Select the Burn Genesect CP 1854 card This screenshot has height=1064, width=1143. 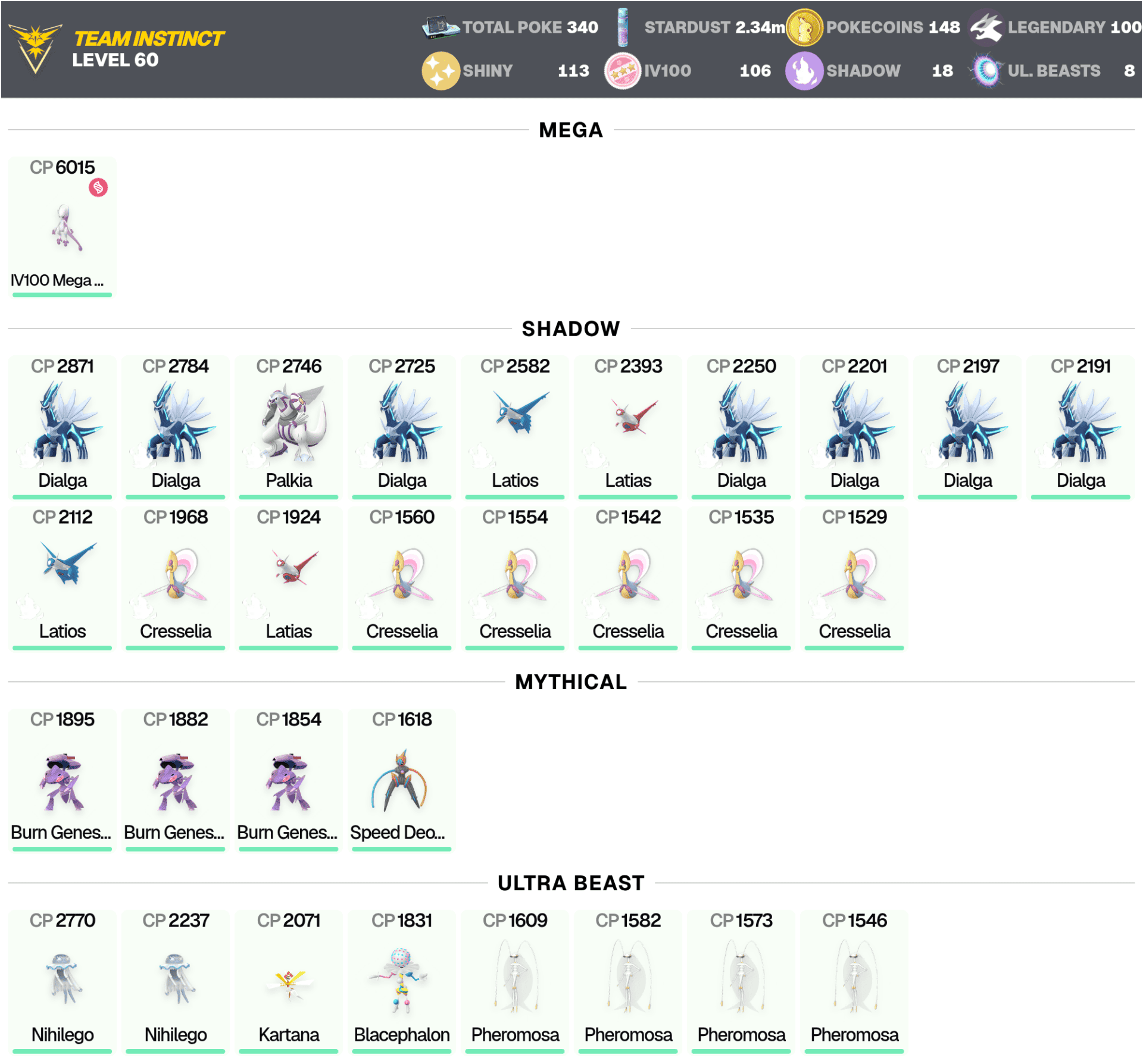pos(288,780)
